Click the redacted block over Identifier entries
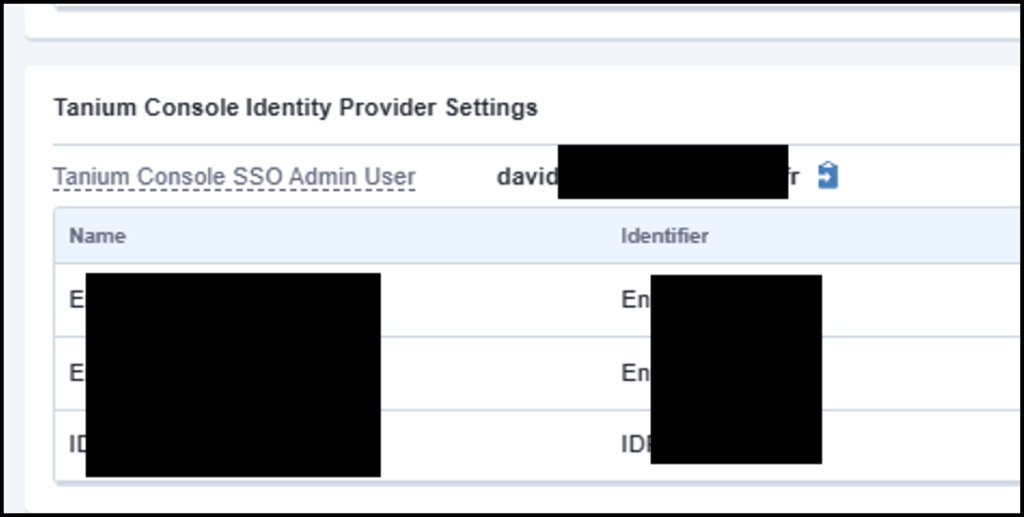 tap(736, 369)
